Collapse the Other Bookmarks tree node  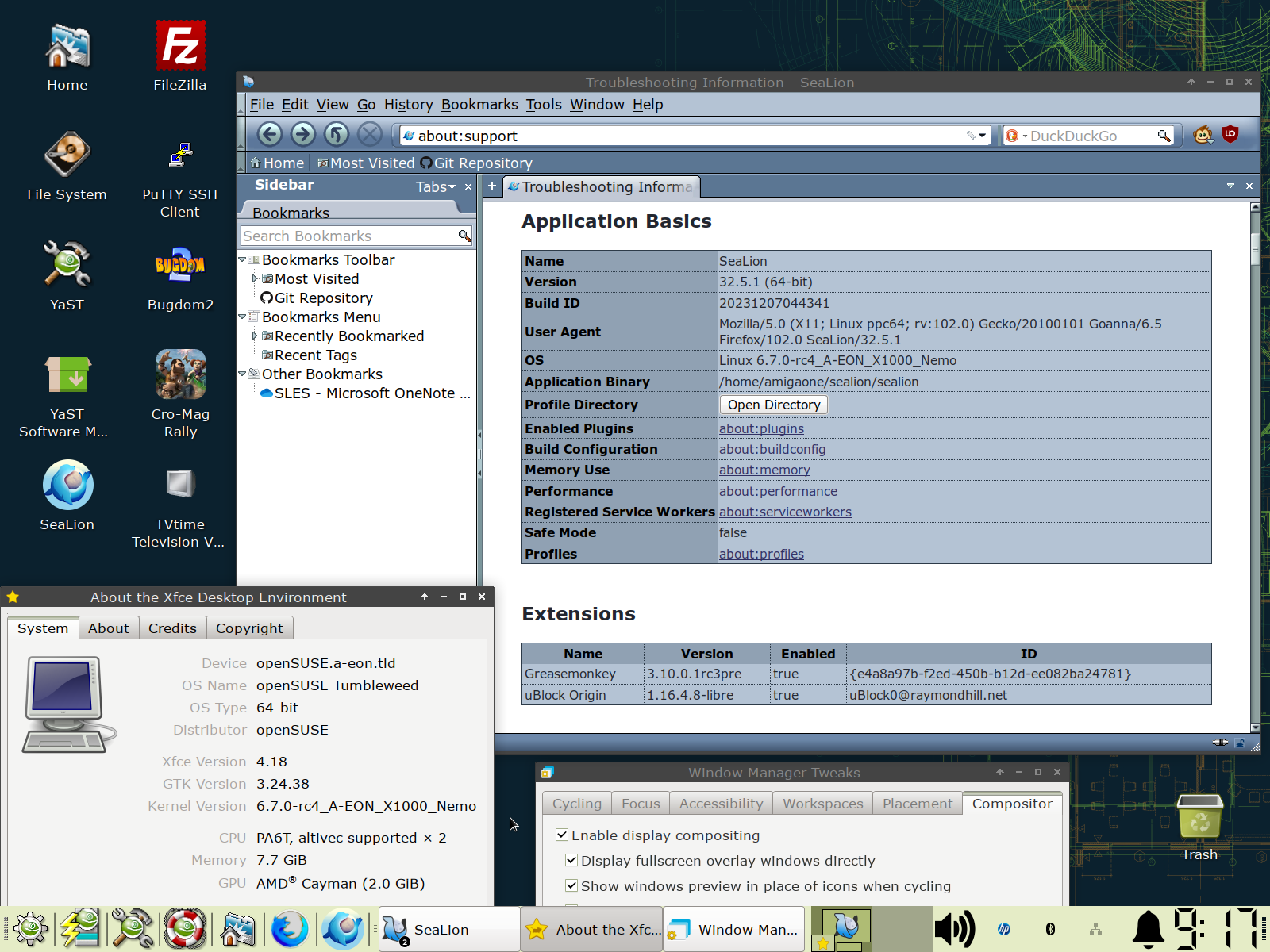tap(243, 374)
